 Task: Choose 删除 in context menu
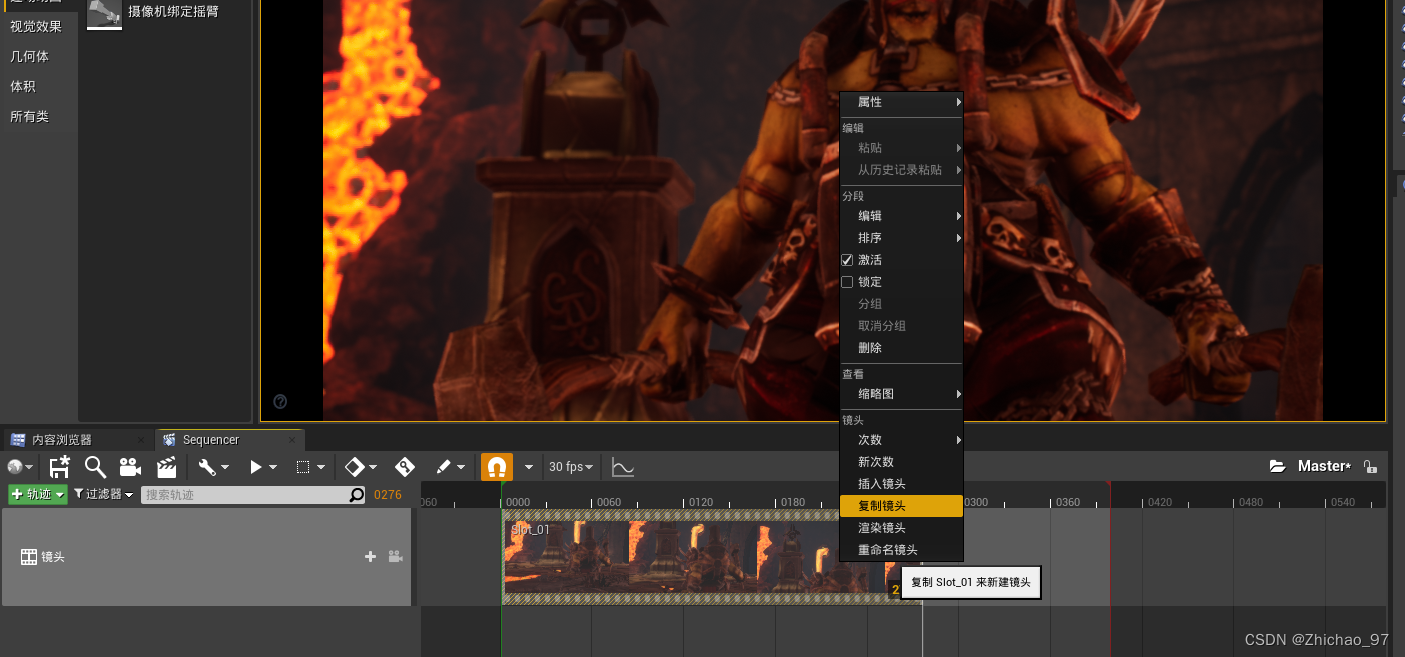tap(901, 348)
